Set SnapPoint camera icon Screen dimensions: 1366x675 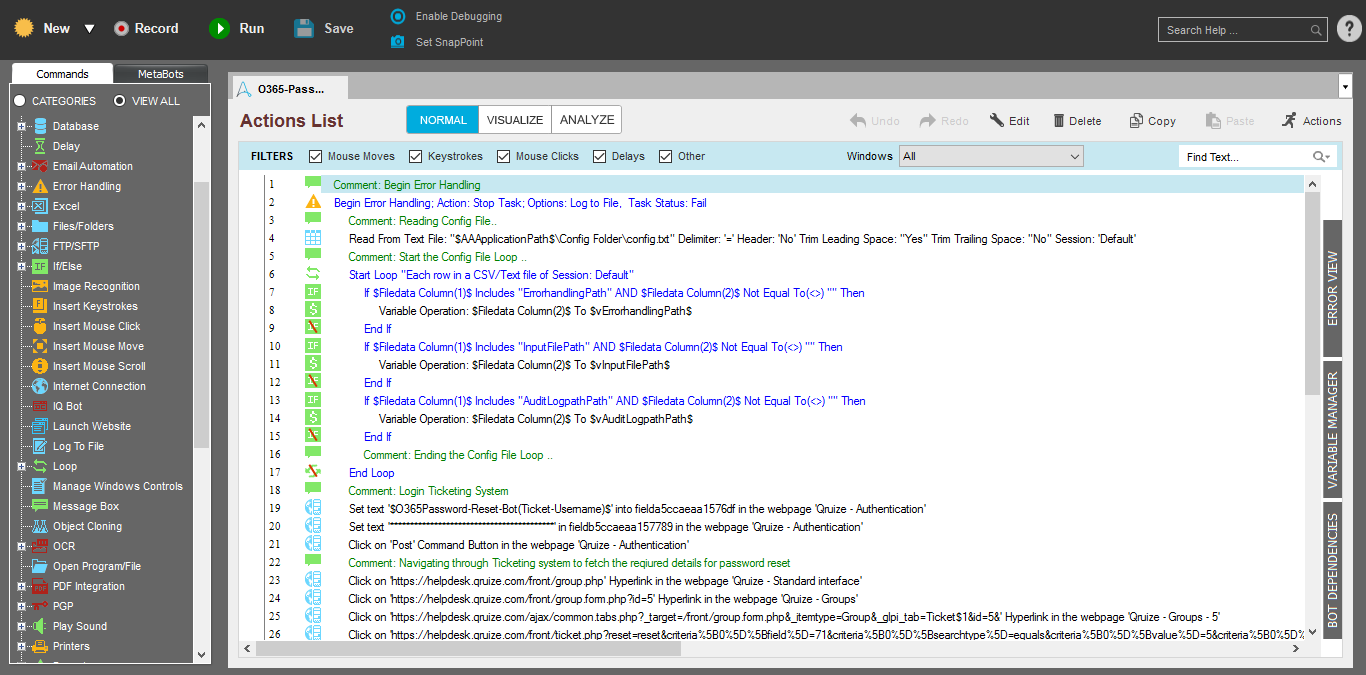(398, 42)
